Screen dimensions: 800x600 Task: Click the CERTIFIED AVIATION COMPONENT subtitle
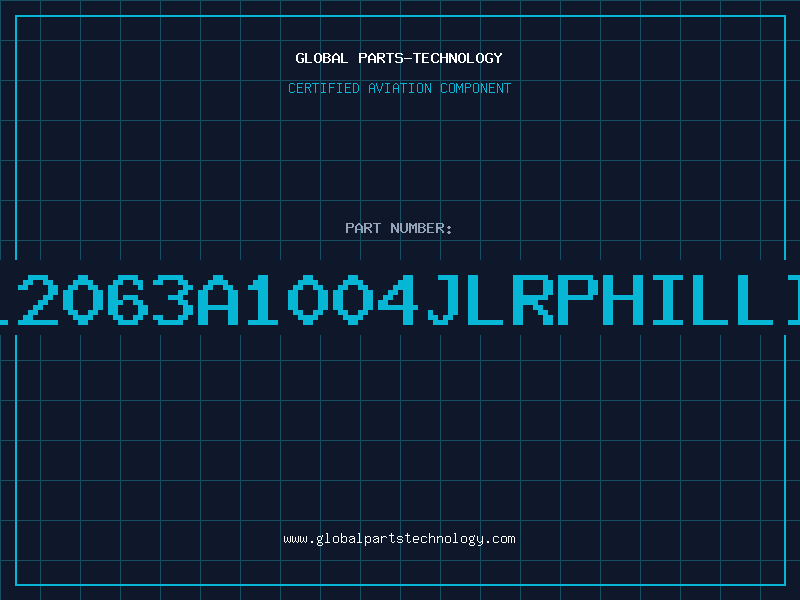coord(399,88)
